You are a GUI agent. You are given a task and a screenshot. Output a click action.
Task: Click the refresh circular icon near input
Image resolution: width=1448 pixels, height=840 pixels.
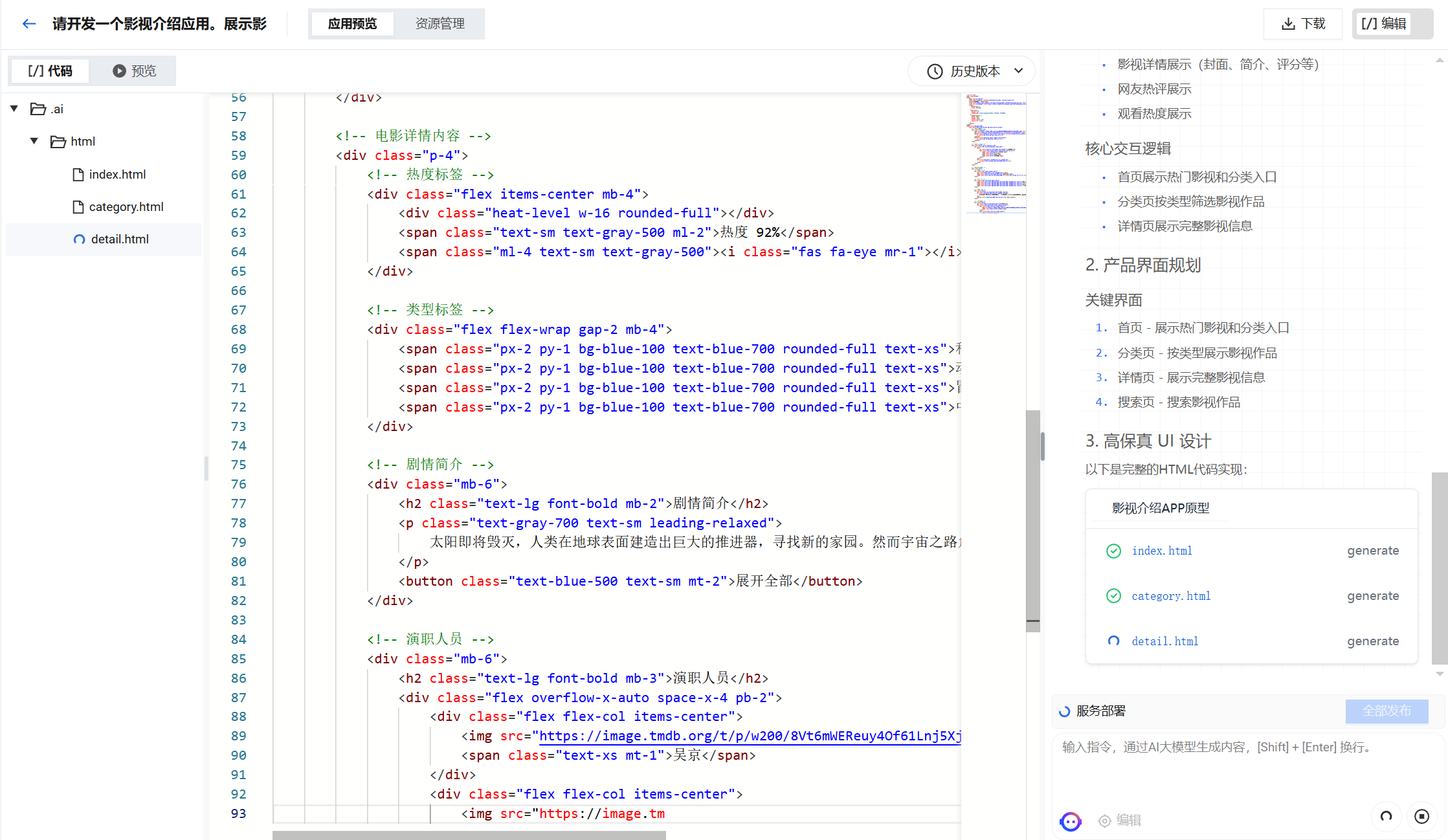pyautogui.click(x=1387, y=817)
